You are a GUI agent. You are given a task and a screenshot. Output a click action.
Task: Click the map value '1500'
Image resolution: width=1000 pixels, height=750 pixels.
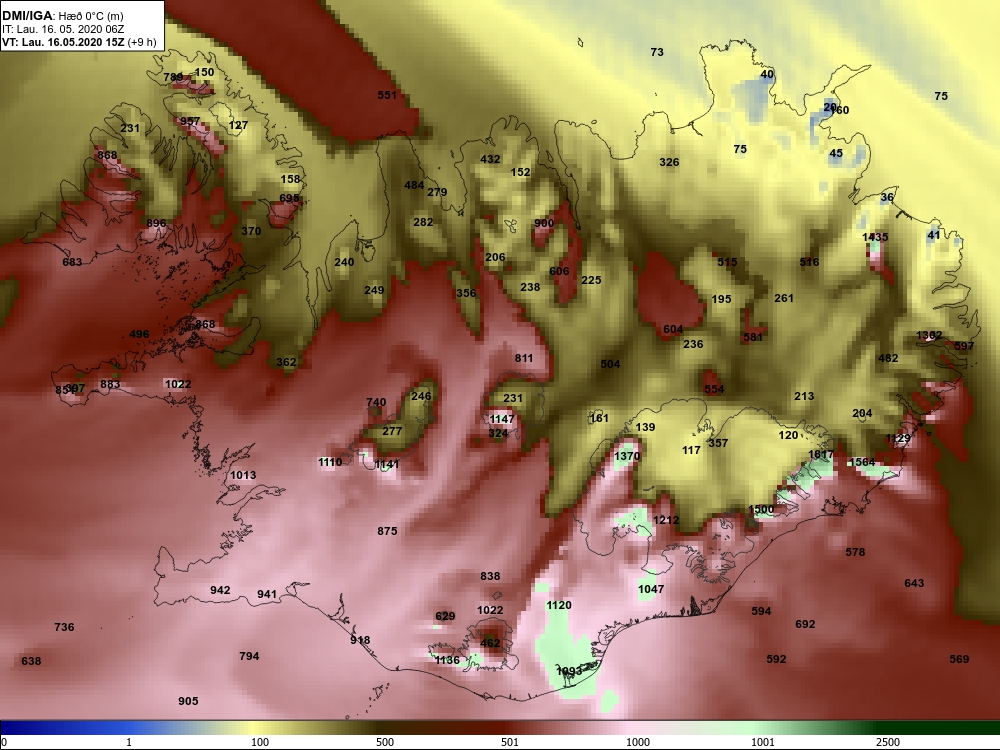(x=761, y=510)
